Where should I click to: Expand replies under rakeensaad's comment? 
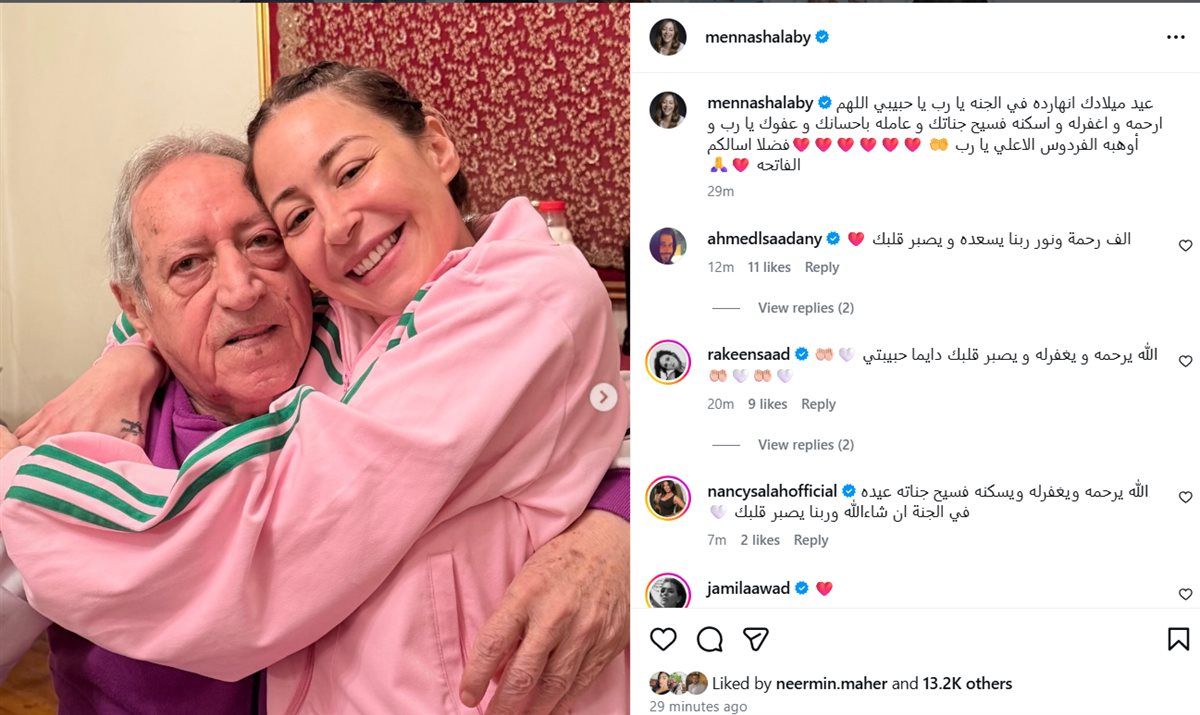coord(806,445)
